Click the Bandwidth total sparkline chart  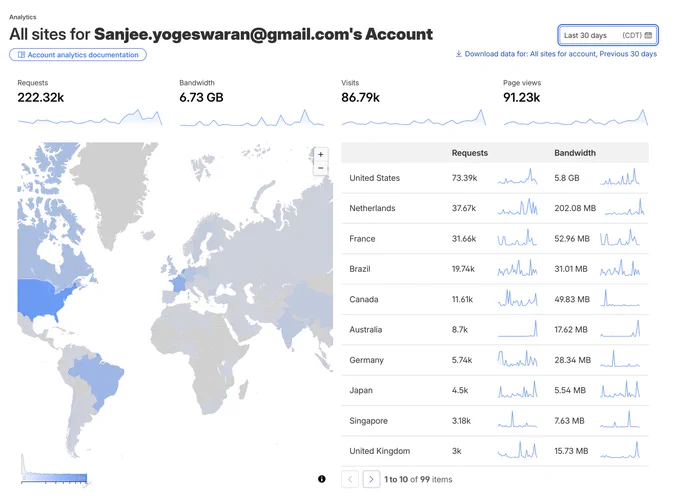pyautogui.click(x=252, y=117)
